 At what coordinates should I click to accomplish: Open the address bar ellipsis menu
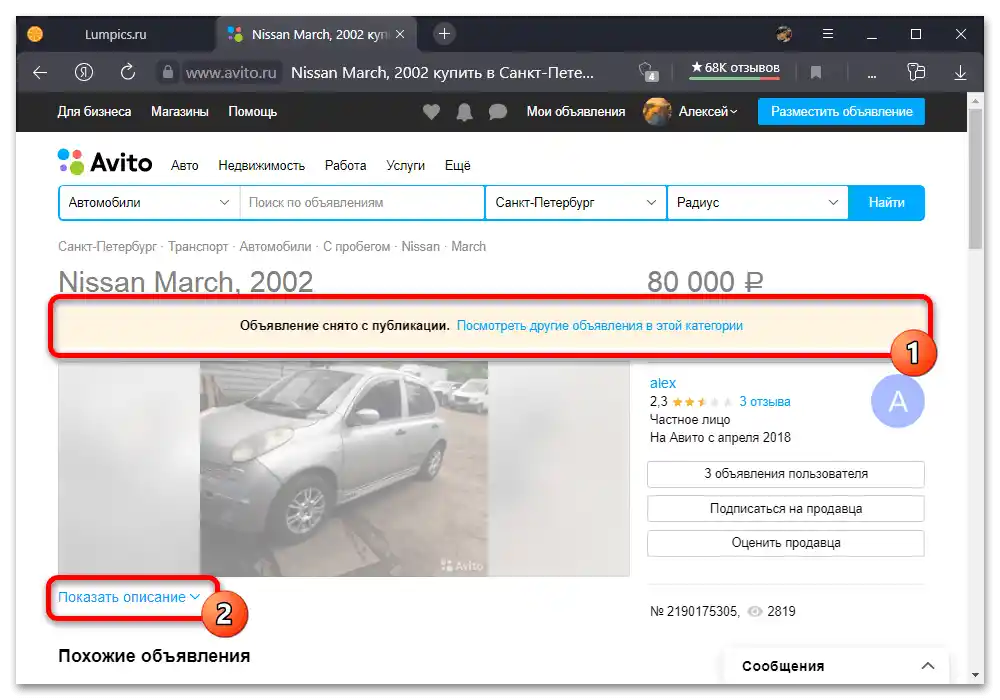pos(871,74)
